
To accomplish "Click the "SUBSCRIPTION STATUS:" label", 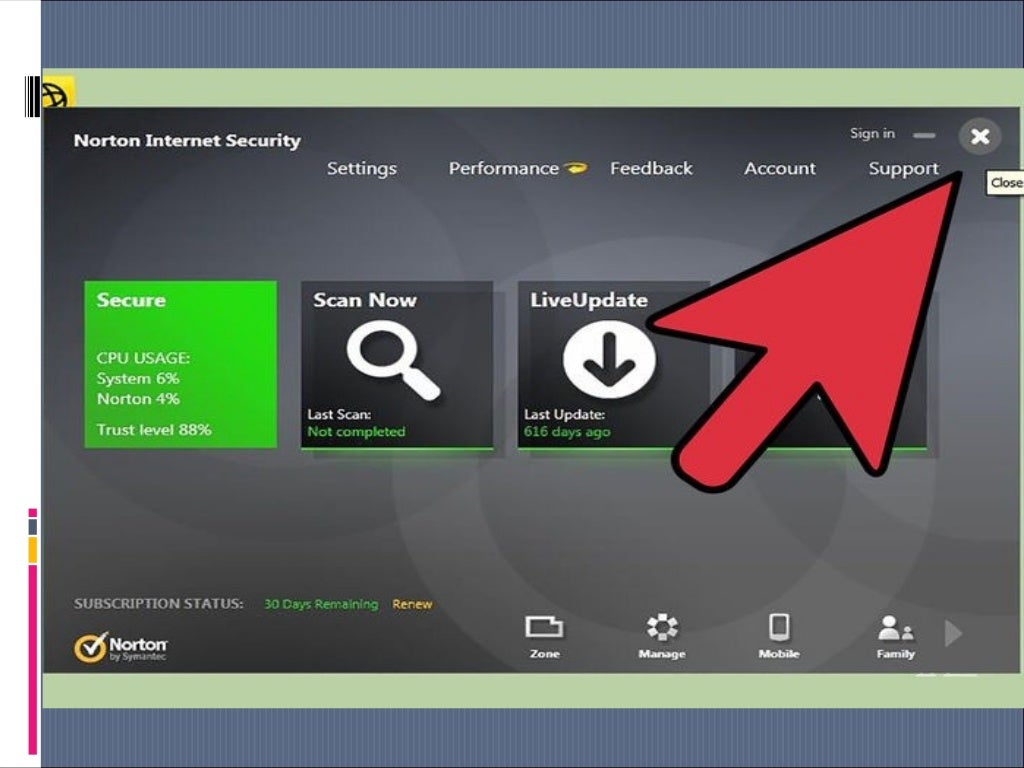I will 159,603.
